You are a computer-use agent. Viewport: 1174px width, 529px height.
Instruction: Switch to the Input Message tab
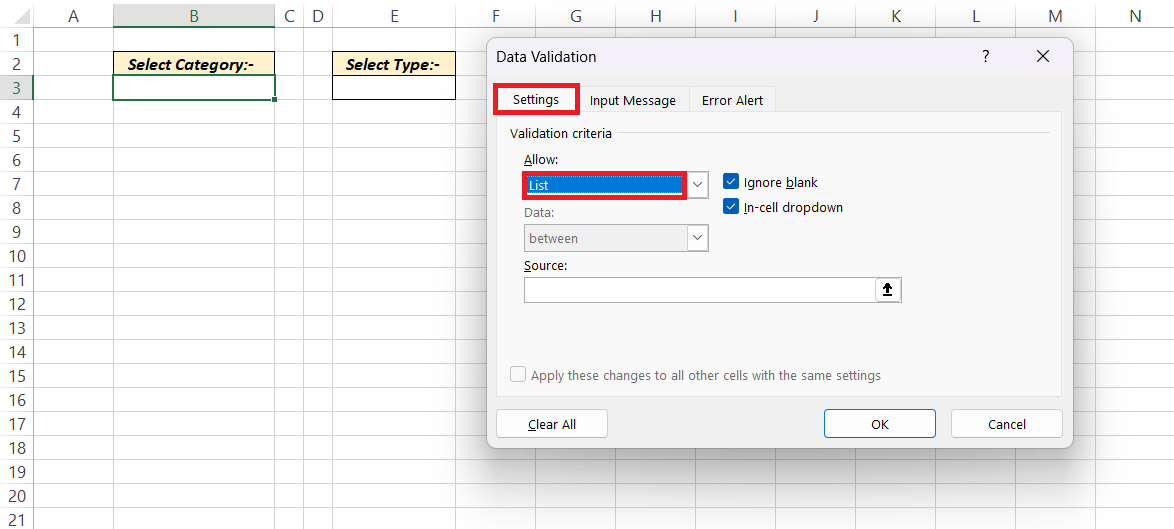click(x=633, y=100)
